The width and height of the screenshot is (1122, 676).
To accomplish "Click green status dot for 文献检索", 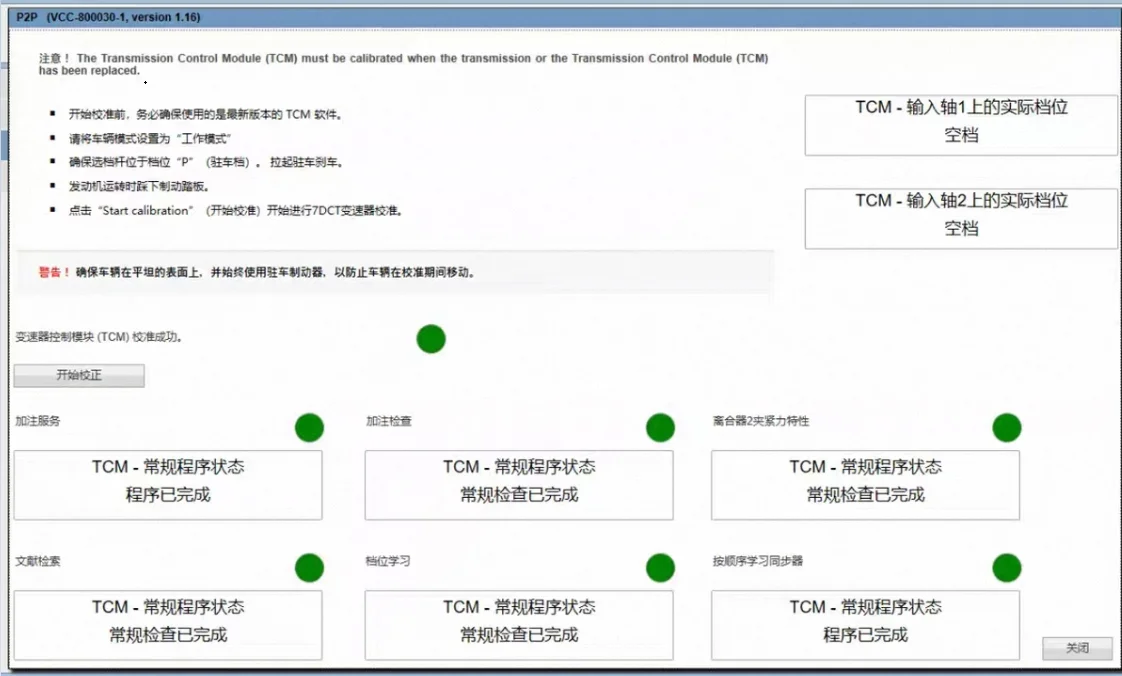I will coord(309,568).
